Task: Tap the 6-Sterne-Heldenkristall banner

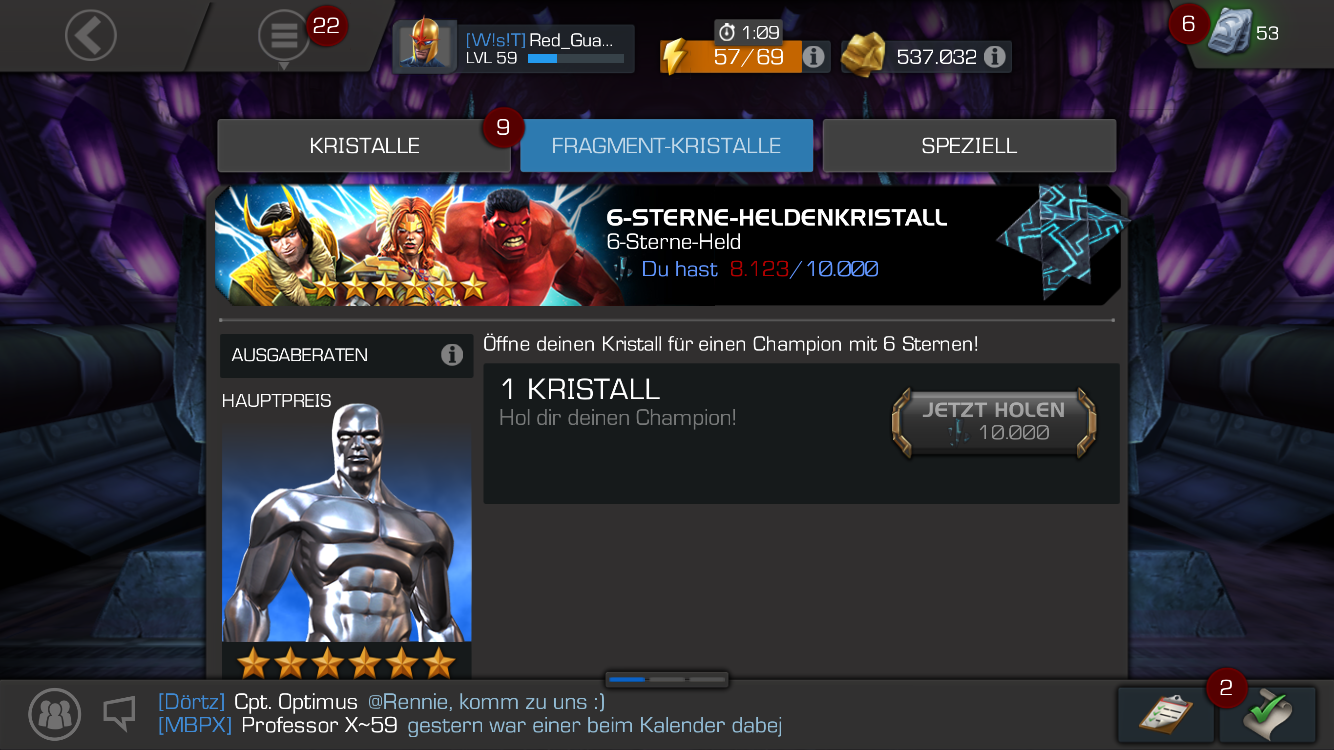Action: click(x=668, y=245)
